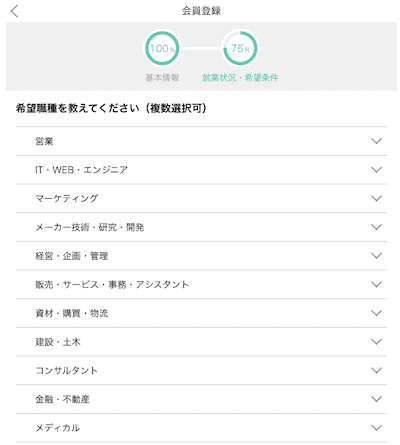Image resolution: width=400 pixels, height=445 pixels.
Task: Open the メーカー技術・研究・開発 chevron
Action: (376, 227)
